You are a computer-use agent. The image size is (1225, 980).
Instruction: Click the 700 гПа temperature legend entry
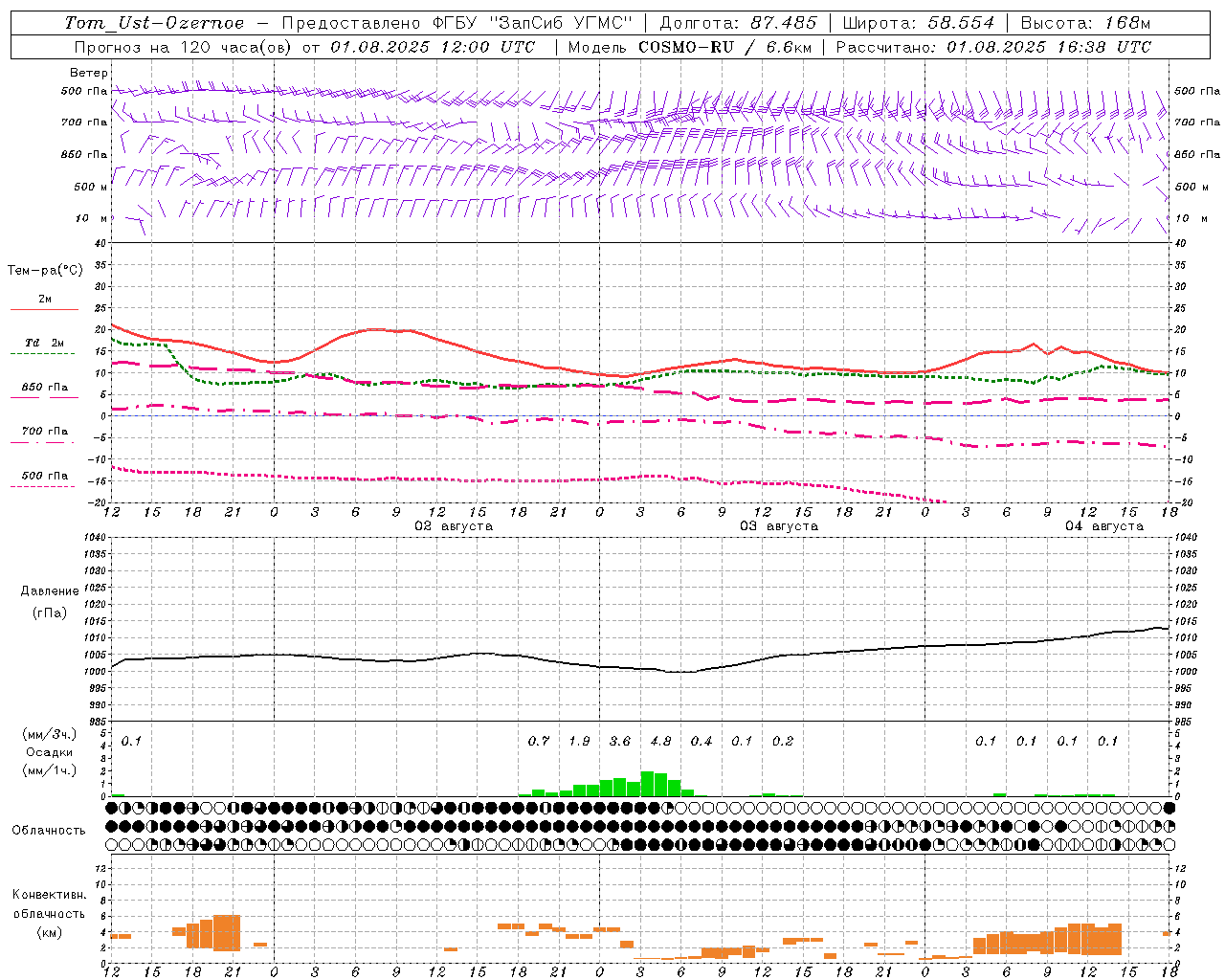45,434
